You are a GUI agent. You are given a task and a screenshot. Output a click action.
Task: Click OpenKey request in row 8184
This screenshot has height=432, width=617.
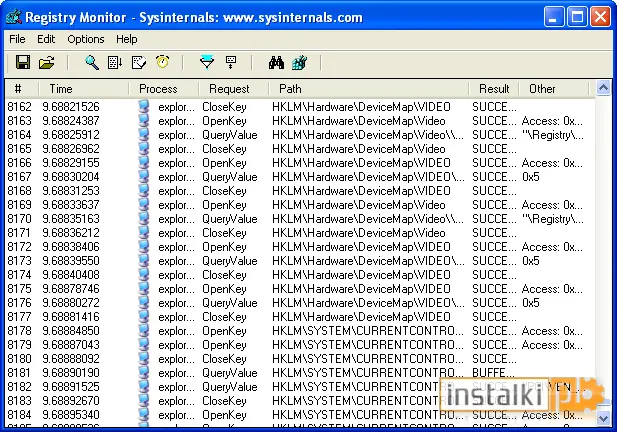point(224,415)
